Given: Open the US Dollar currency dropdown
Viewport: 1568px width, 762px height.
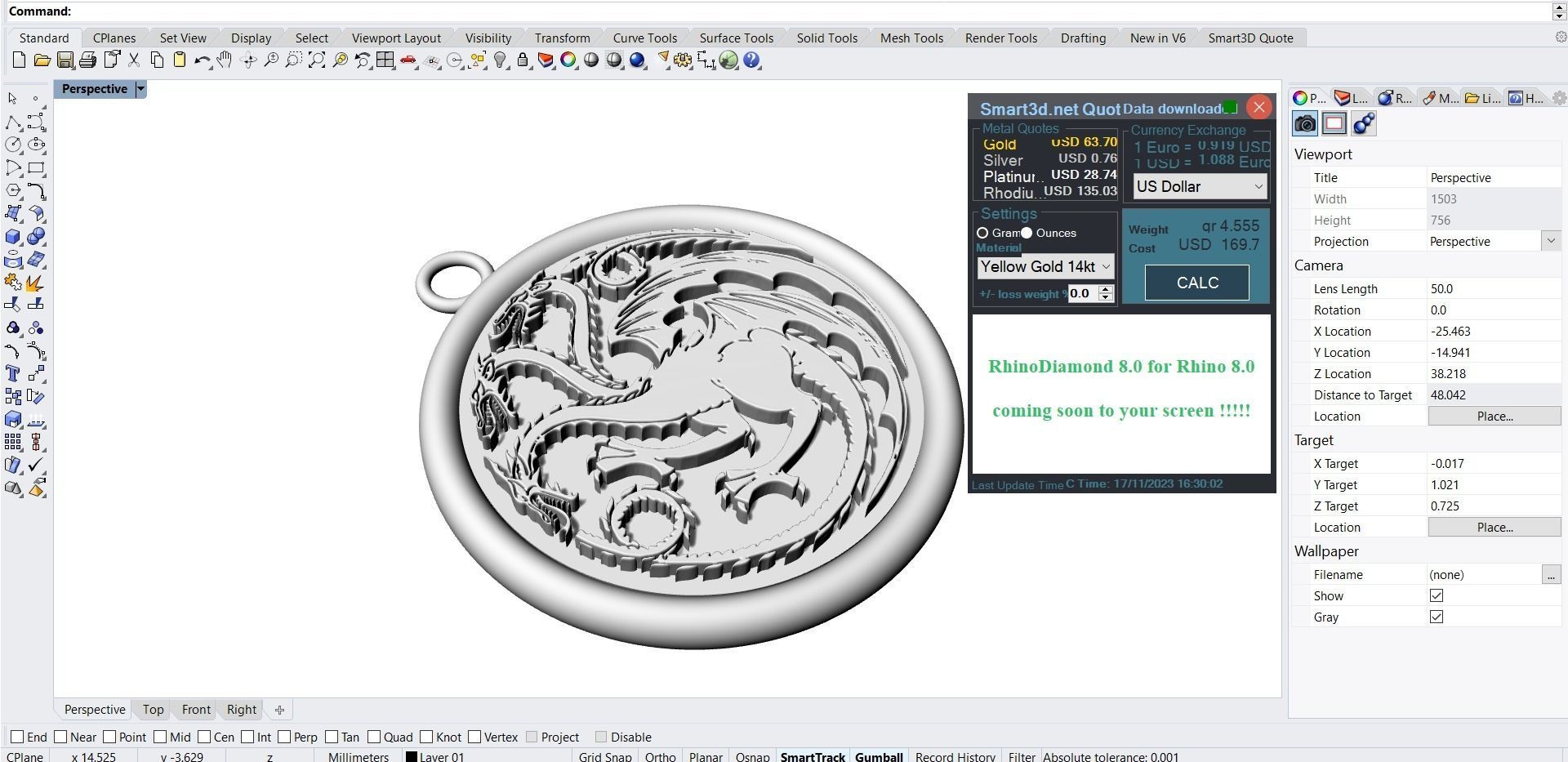Looking at the screenshot, I should 1200,186.
